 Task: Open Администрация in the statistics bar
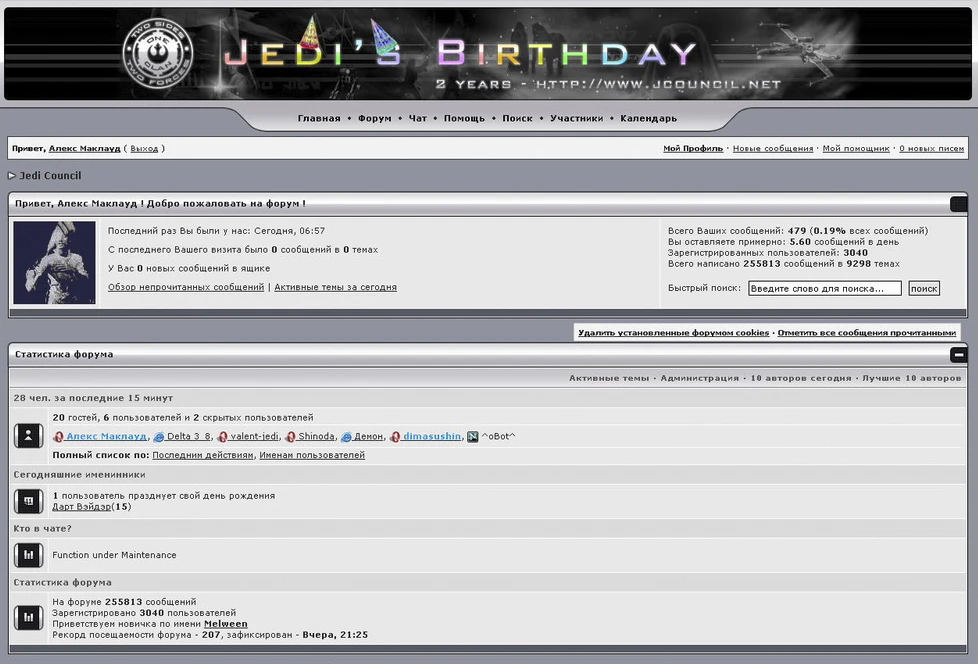click(699, 378)
